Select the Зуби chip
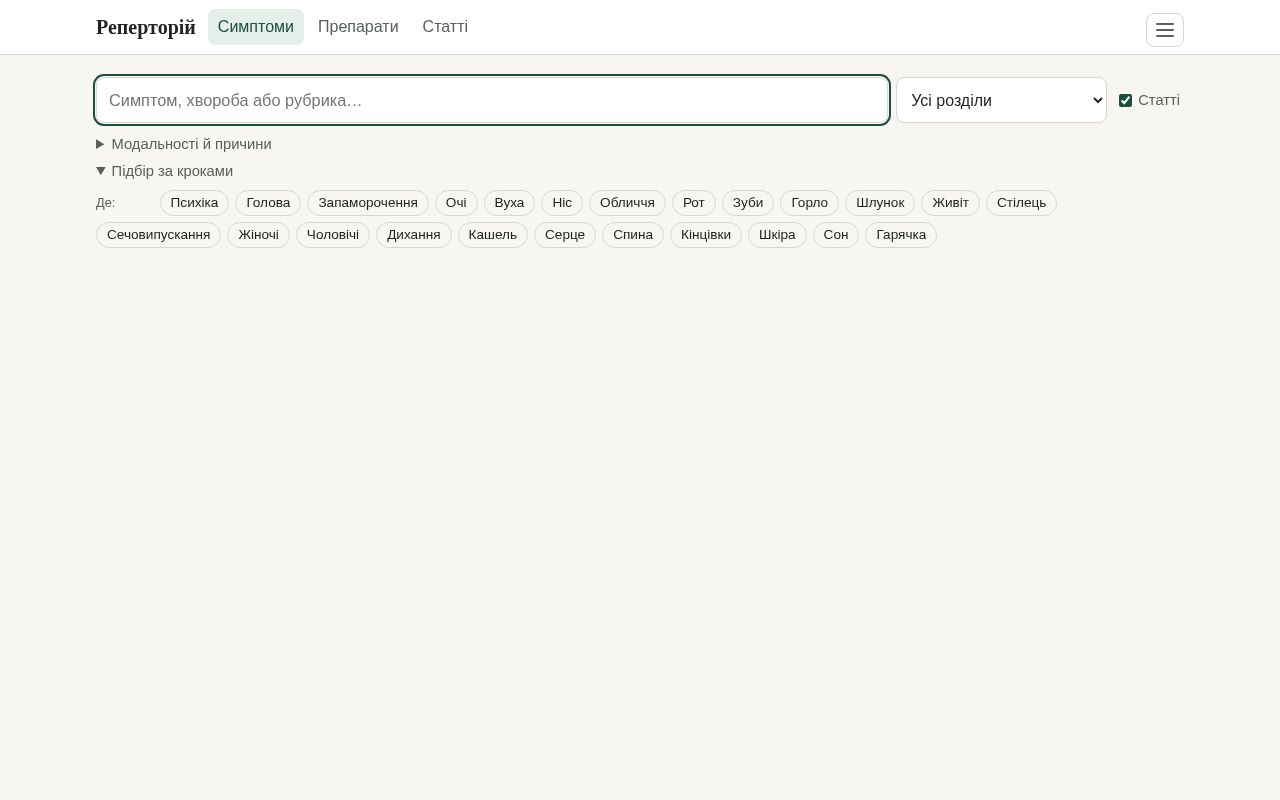1280x800 pixels. (x=748, y=203)
